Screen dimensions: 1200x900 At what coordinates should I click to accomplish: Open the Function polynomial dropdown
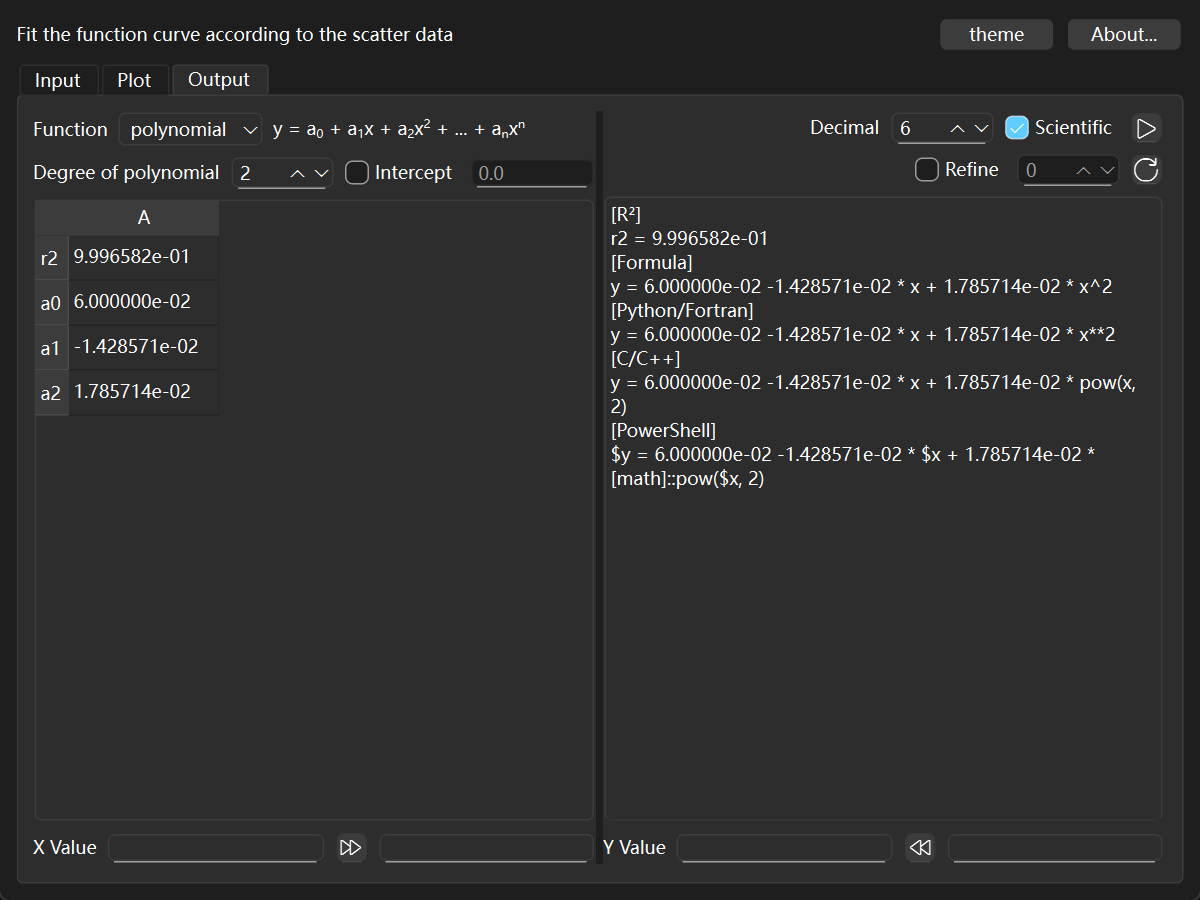click(190, 130)
